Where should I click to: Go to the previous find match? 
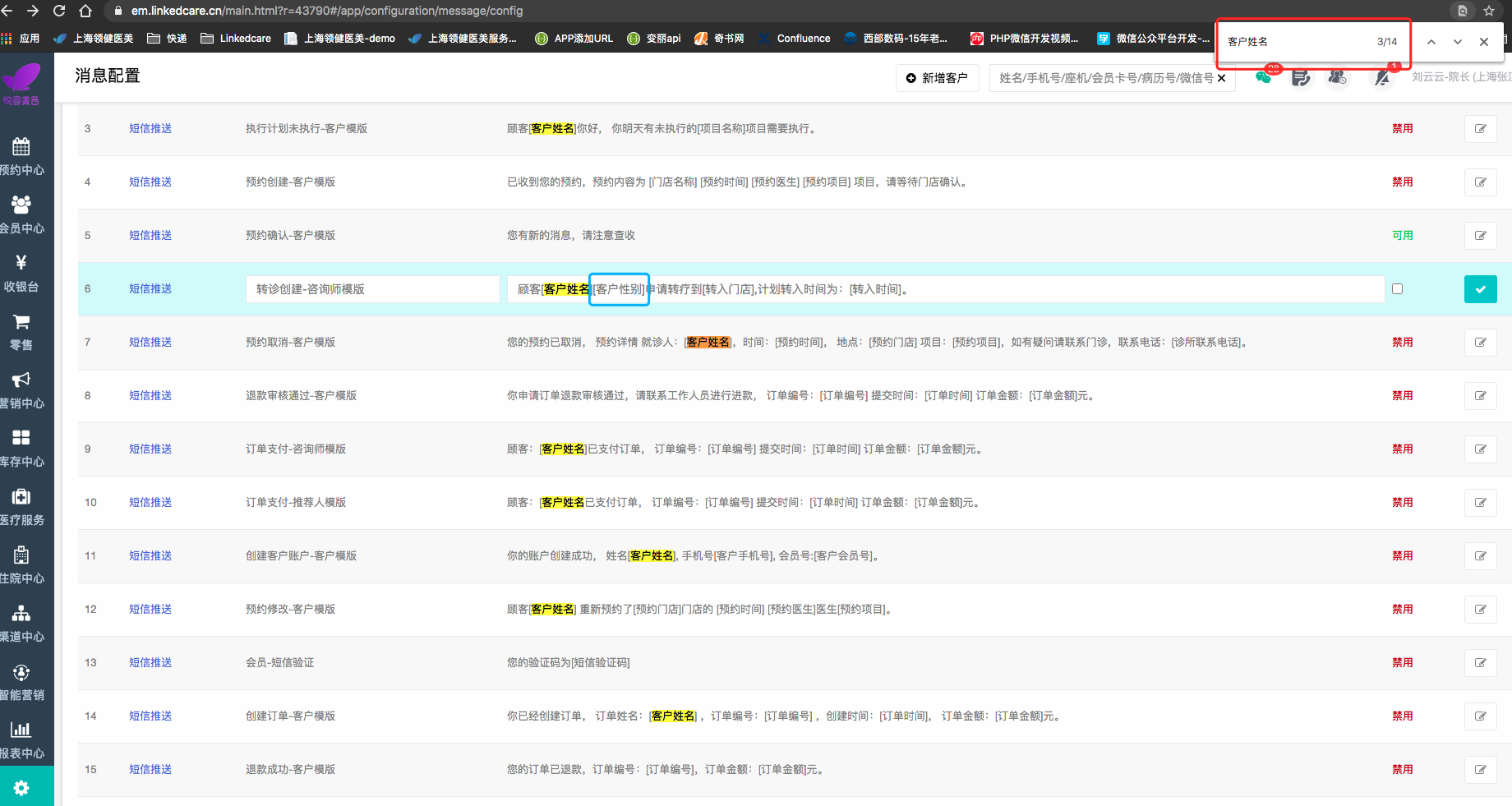click(1431, 42)
